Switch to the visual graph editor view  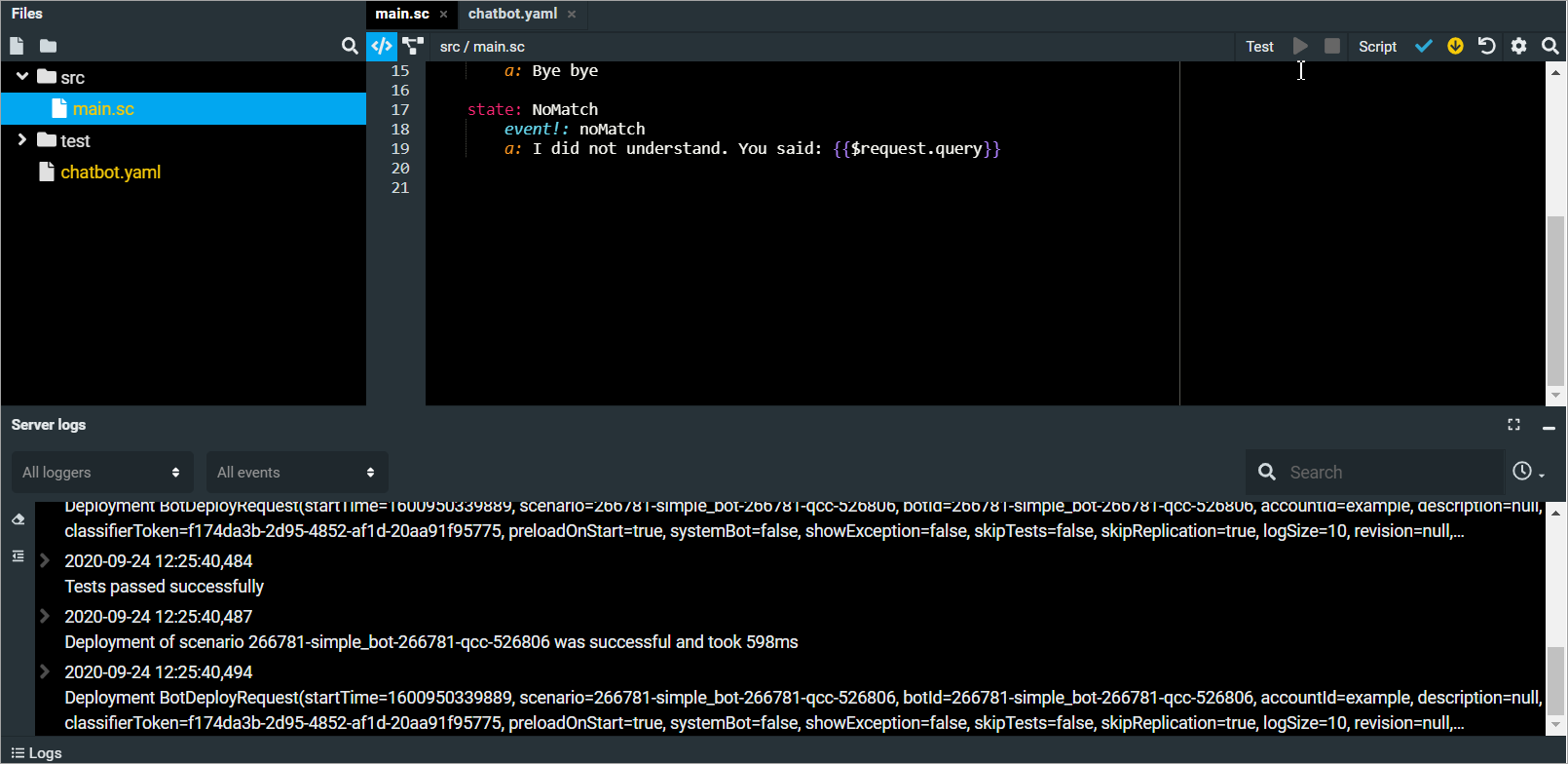coord(413,46)
